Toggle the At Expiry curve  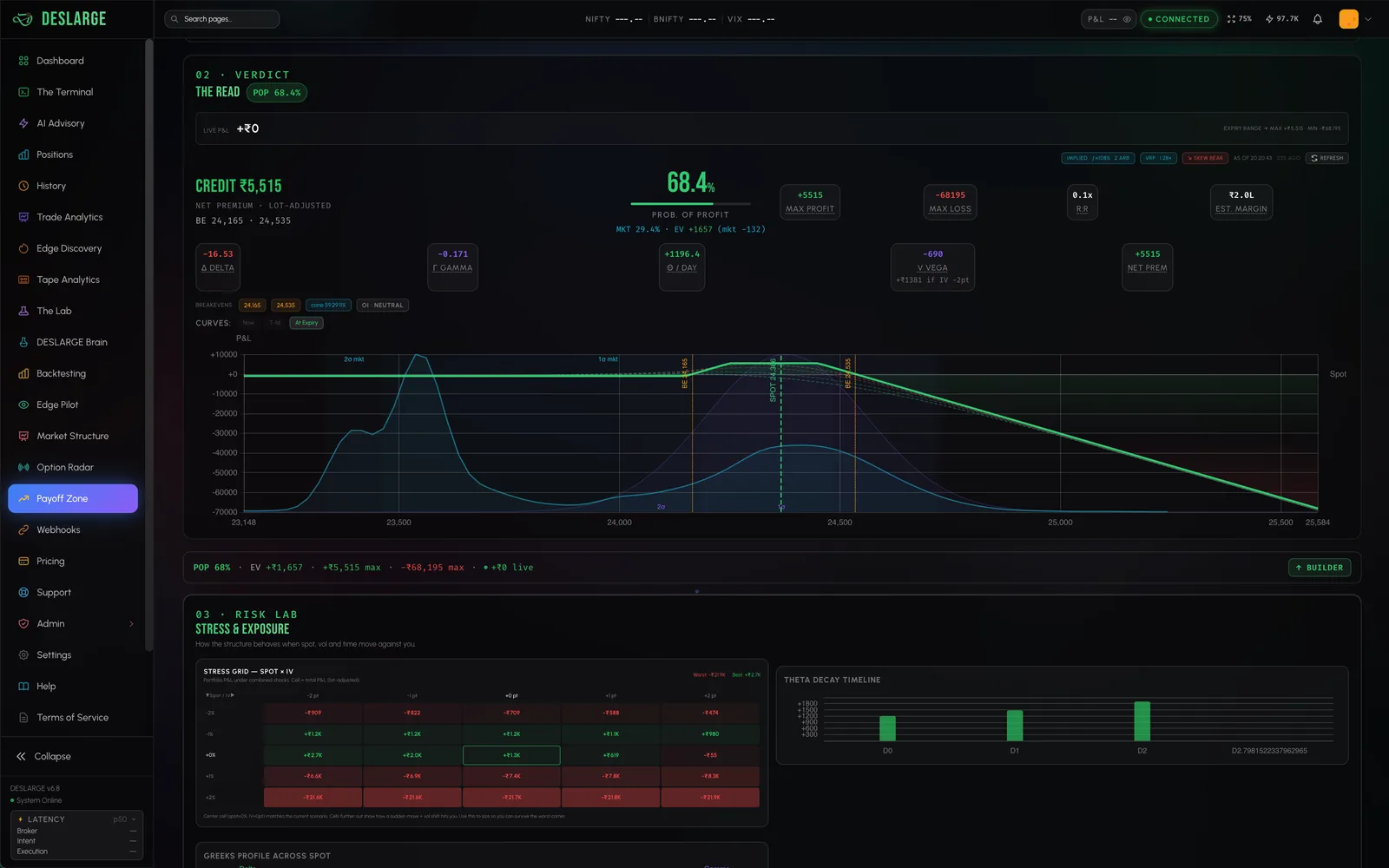pos(306,323)
